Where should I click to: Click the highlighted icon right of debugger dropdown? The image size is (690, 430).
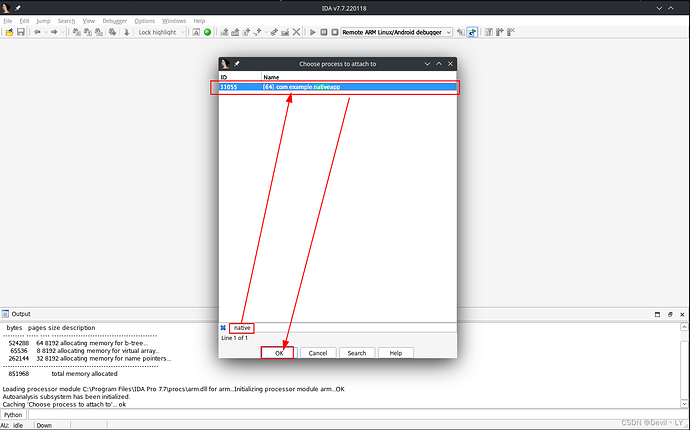coord(472,32)
